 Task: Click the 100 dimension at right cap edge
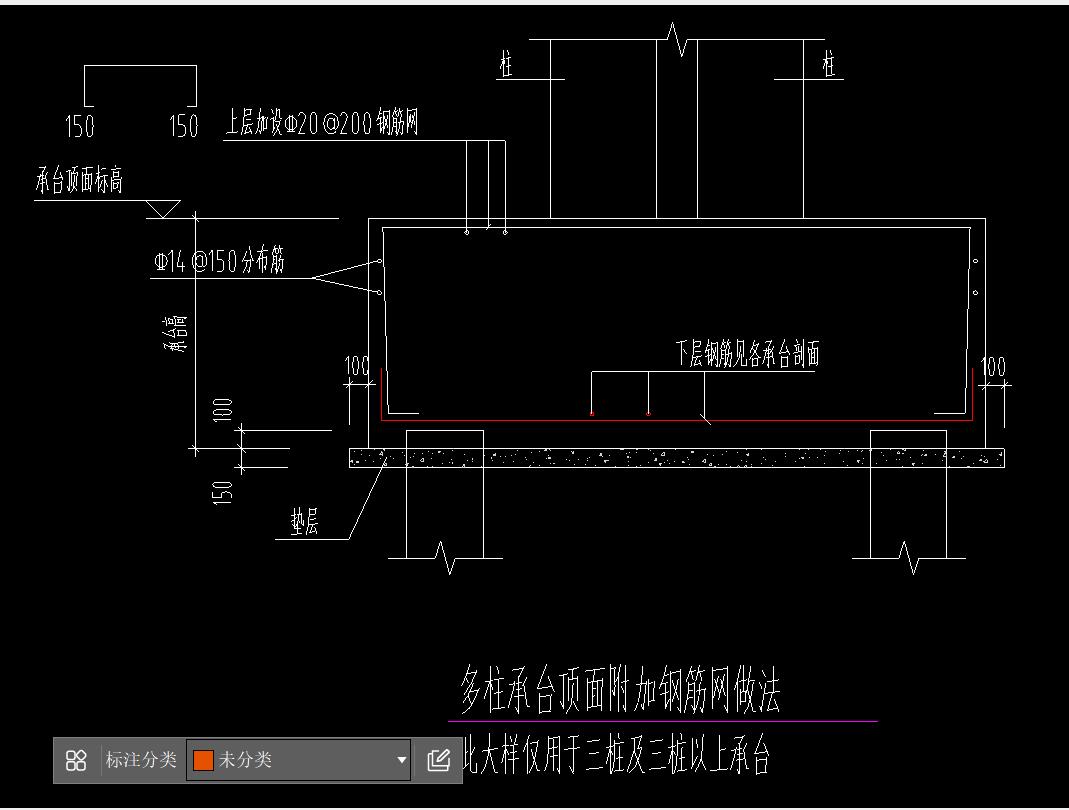(993, 367)
